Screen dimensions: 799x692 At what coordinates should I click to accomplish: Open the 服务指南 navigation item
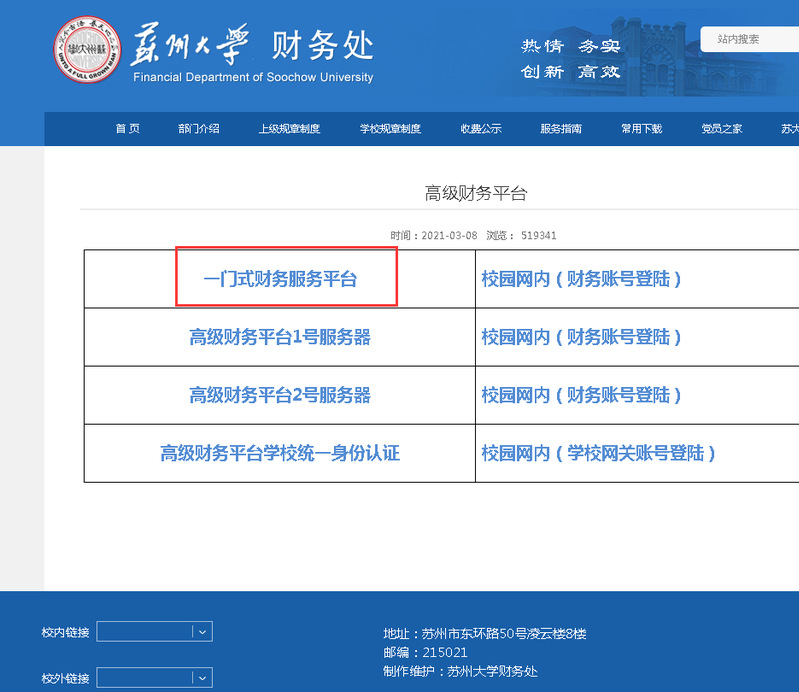tap(561, 129)
